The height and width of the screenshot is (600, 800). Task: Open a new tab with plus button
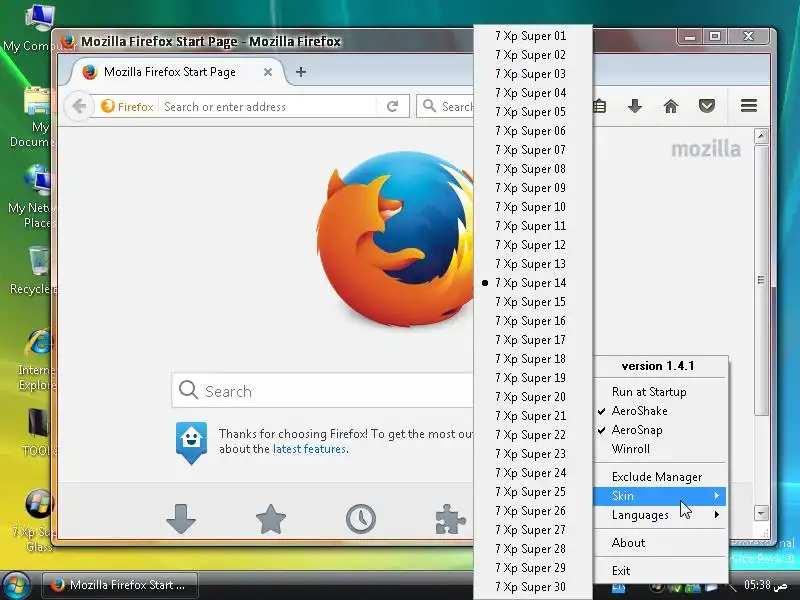point(301,72)
